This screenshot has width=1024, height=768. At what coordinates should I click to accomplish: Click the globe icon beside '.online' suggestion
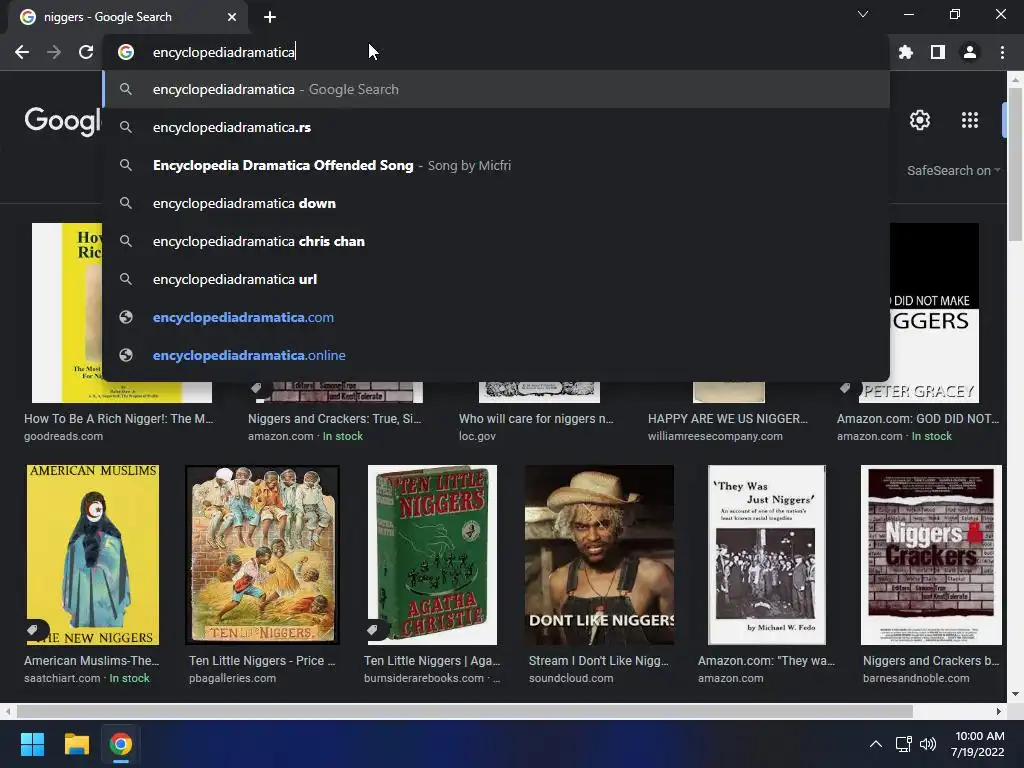tap(126, 355)
